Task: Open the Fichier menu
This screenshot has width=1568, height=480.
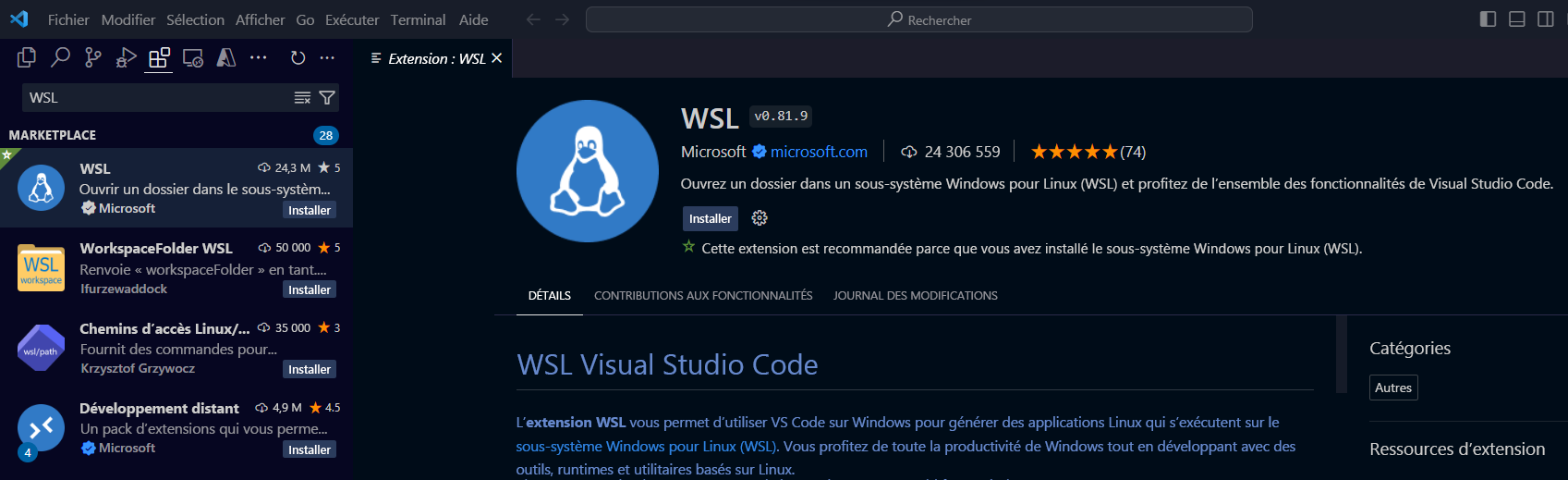Action: coord(68,19)
